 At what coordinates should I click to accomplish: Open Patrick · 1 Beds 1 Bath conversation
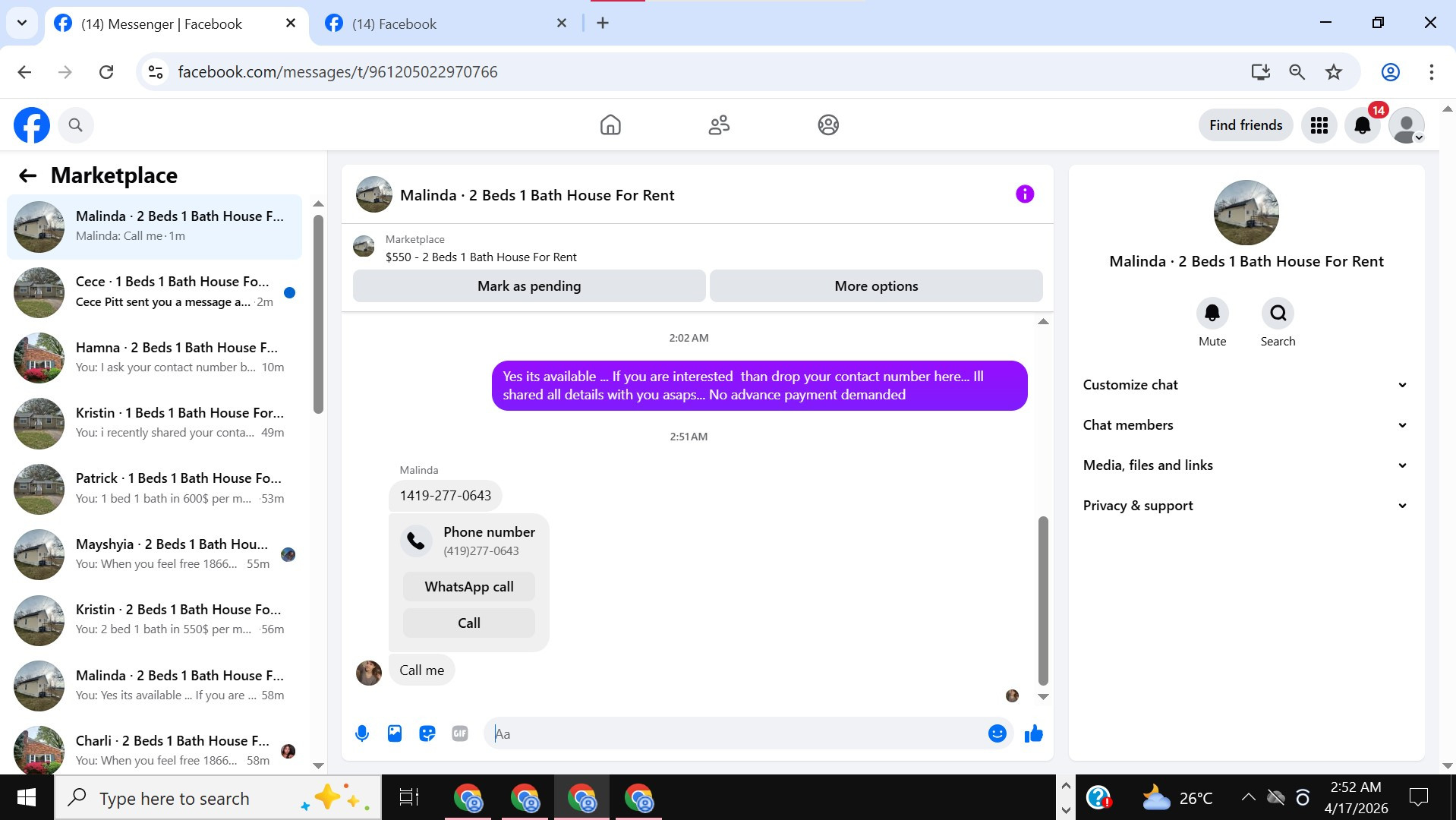155,489
